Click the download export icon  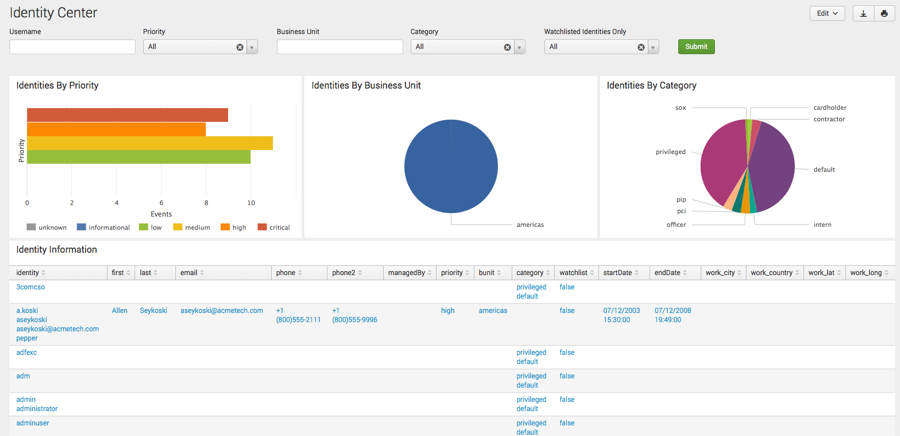point(863,14)
